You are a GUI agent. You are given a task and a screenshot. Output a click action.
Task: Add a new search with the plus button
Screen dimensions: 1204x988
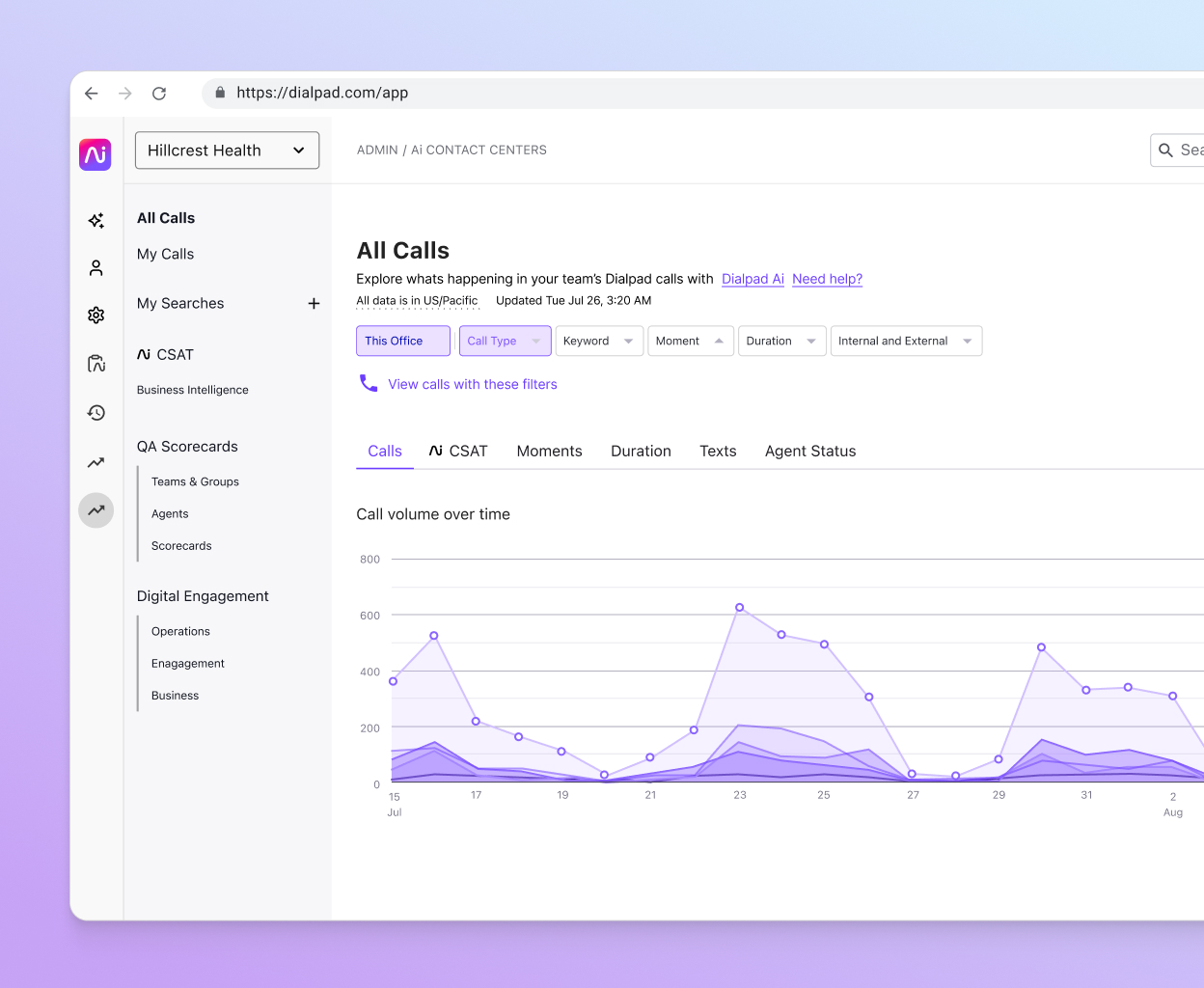coord(314,303)
